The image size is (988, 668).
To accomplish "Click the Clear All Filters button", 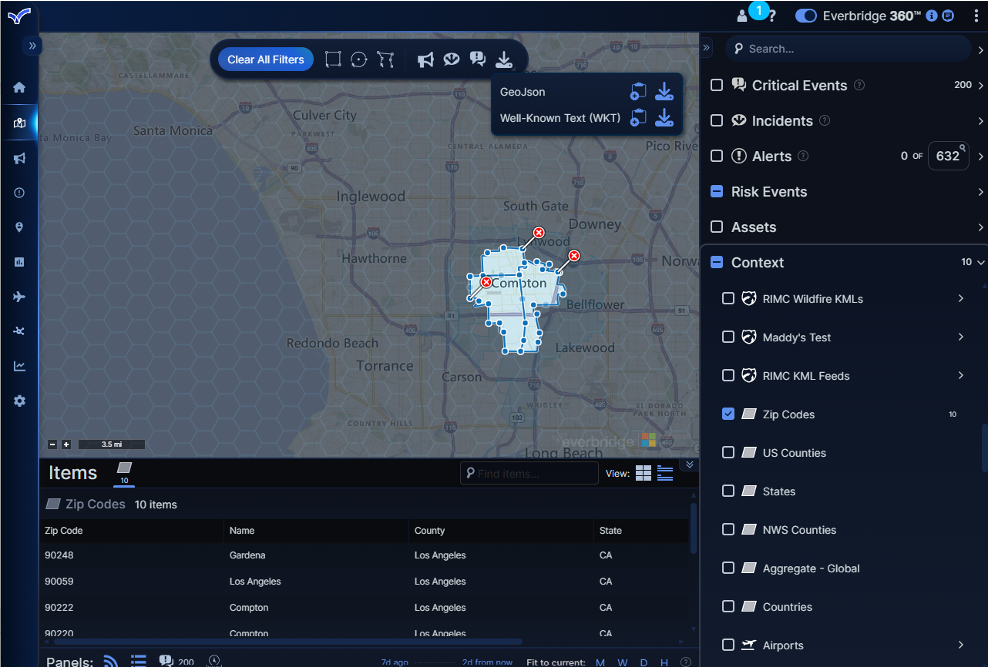I will click(x=266, y=60).
